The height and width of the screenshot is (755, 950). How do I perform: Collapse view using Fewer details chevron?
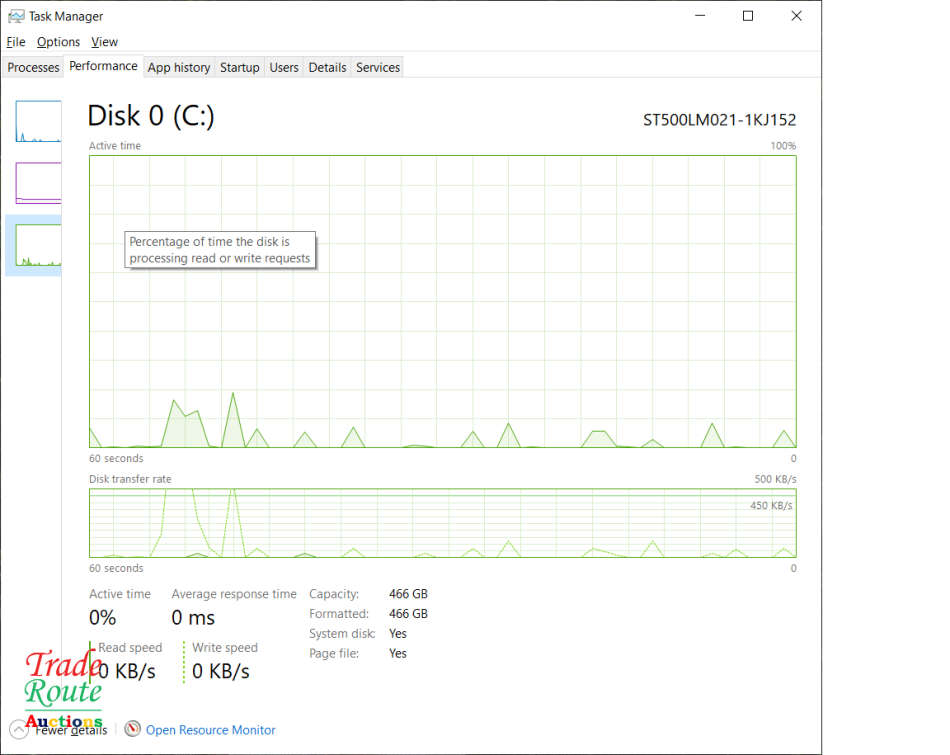(18, 730)
